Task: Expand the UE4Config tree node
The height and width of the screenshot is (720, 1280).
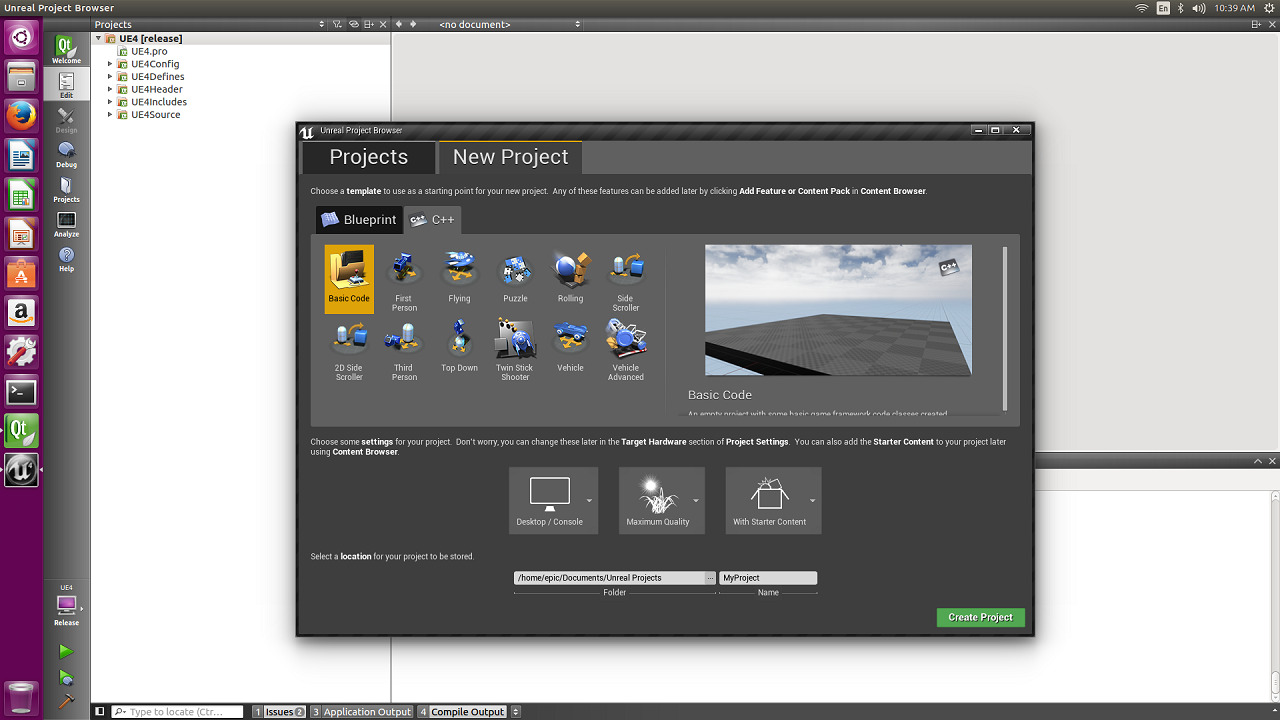Action: pyautogui.click(x=111, y=64)
